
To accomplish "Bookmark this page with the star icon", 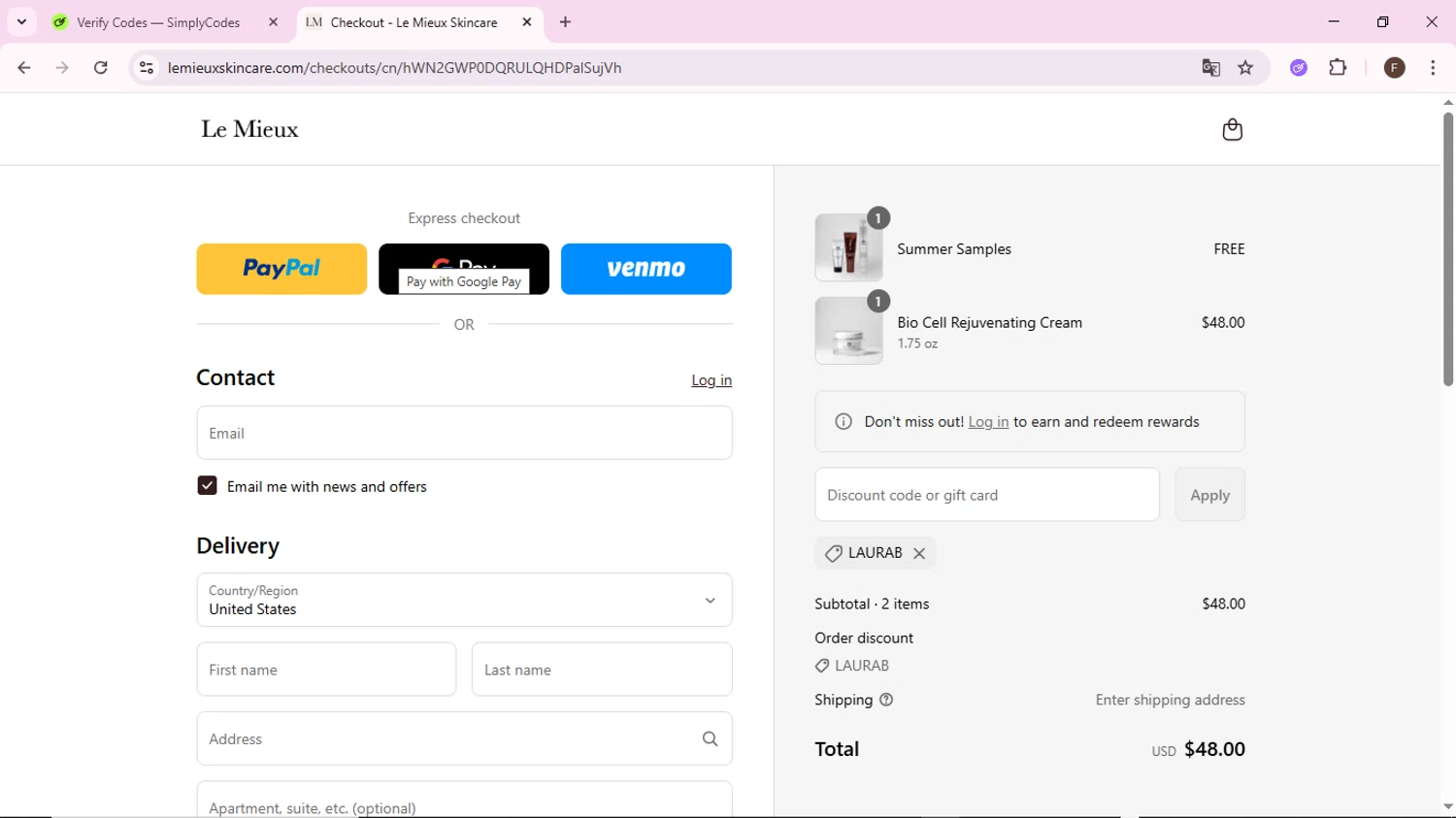I will [1245, 68].
